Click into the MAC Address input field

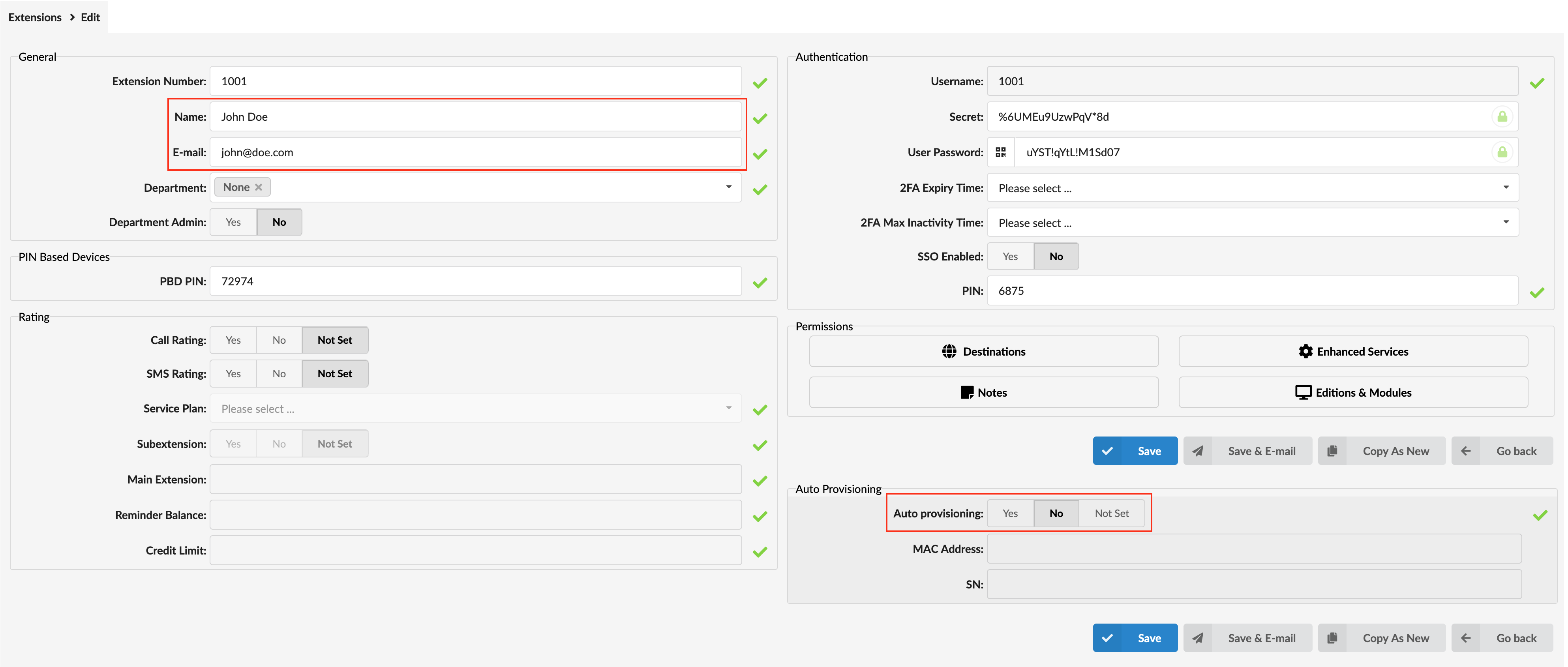coord(1253,548)
